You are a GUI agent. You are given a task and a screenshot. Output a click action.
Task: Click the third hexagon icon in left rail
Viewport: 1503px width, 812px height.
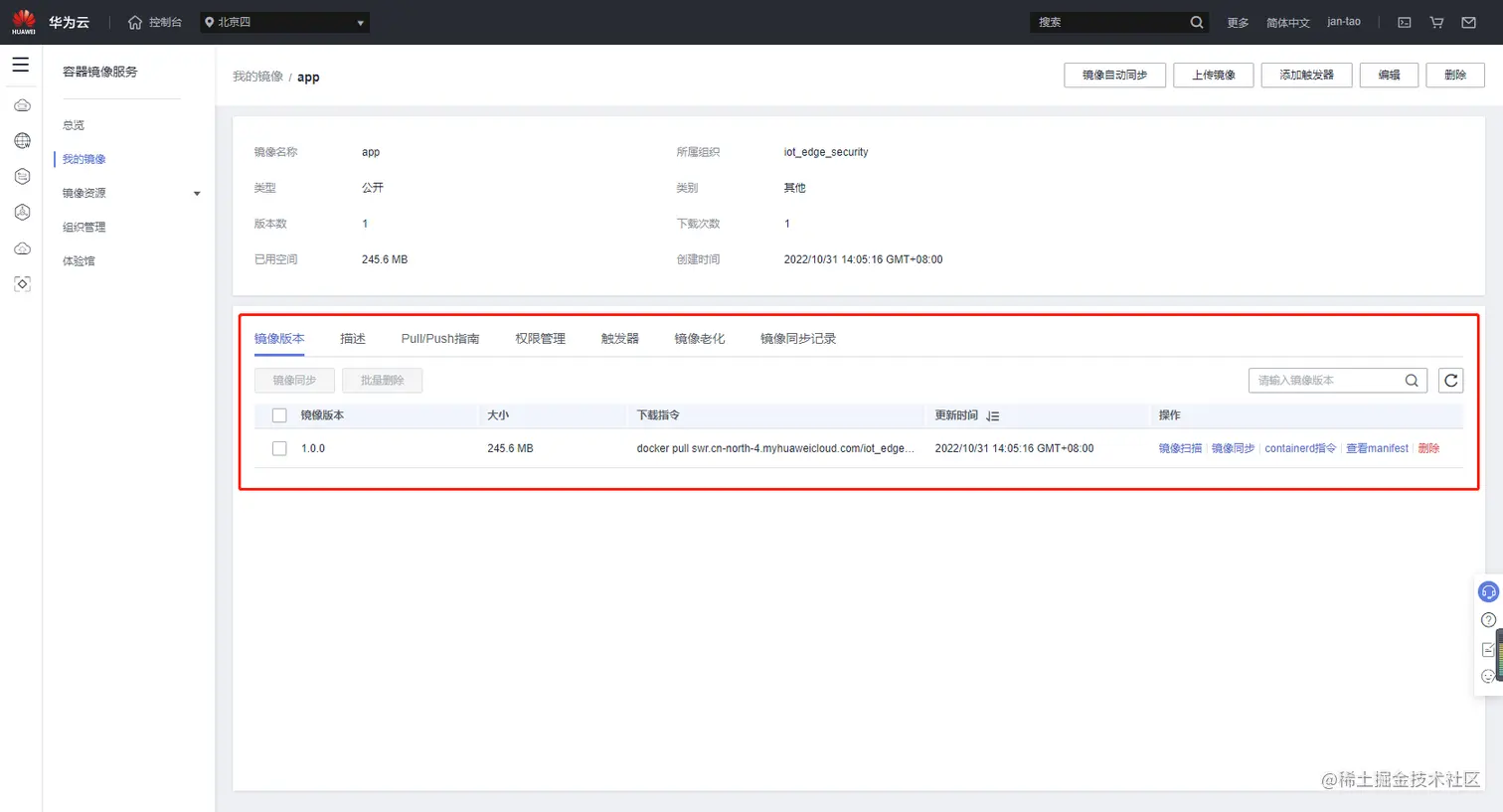(22, 177)
